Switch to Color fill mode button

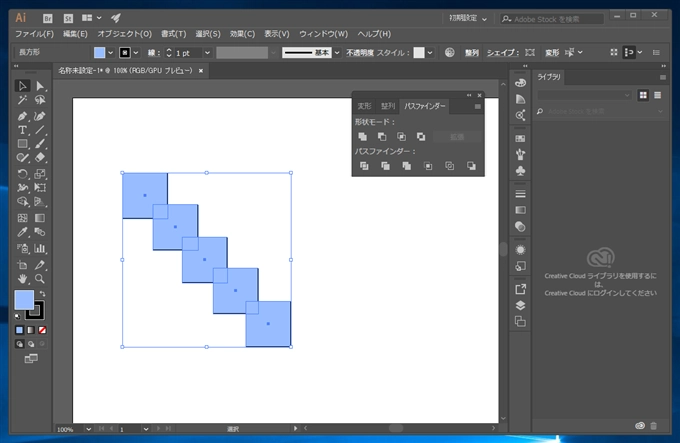[x=20, y=330]
